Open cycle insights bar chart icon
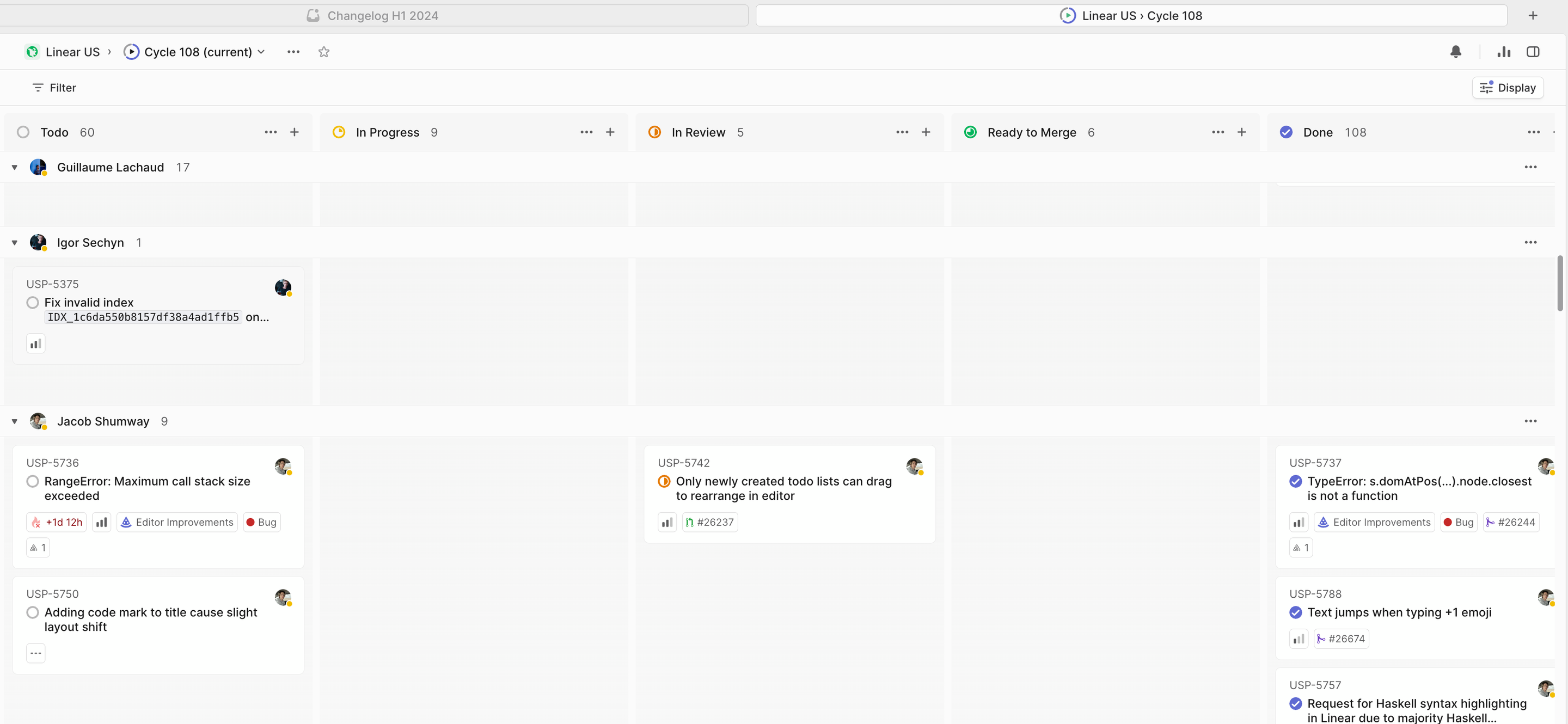Screen dimensions: 1568x724 (1503, 52)
